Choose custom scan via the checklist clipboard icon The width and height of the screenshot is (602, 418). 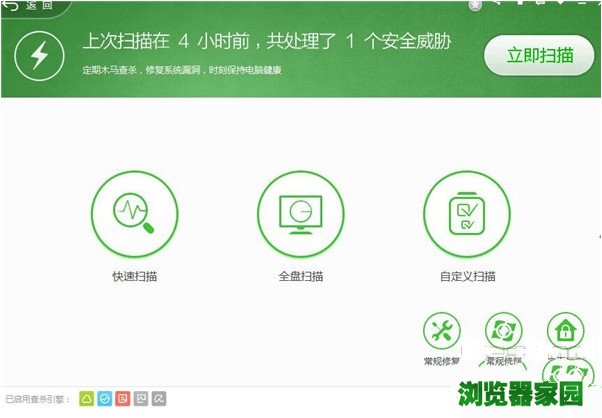(x=467, y=214)
